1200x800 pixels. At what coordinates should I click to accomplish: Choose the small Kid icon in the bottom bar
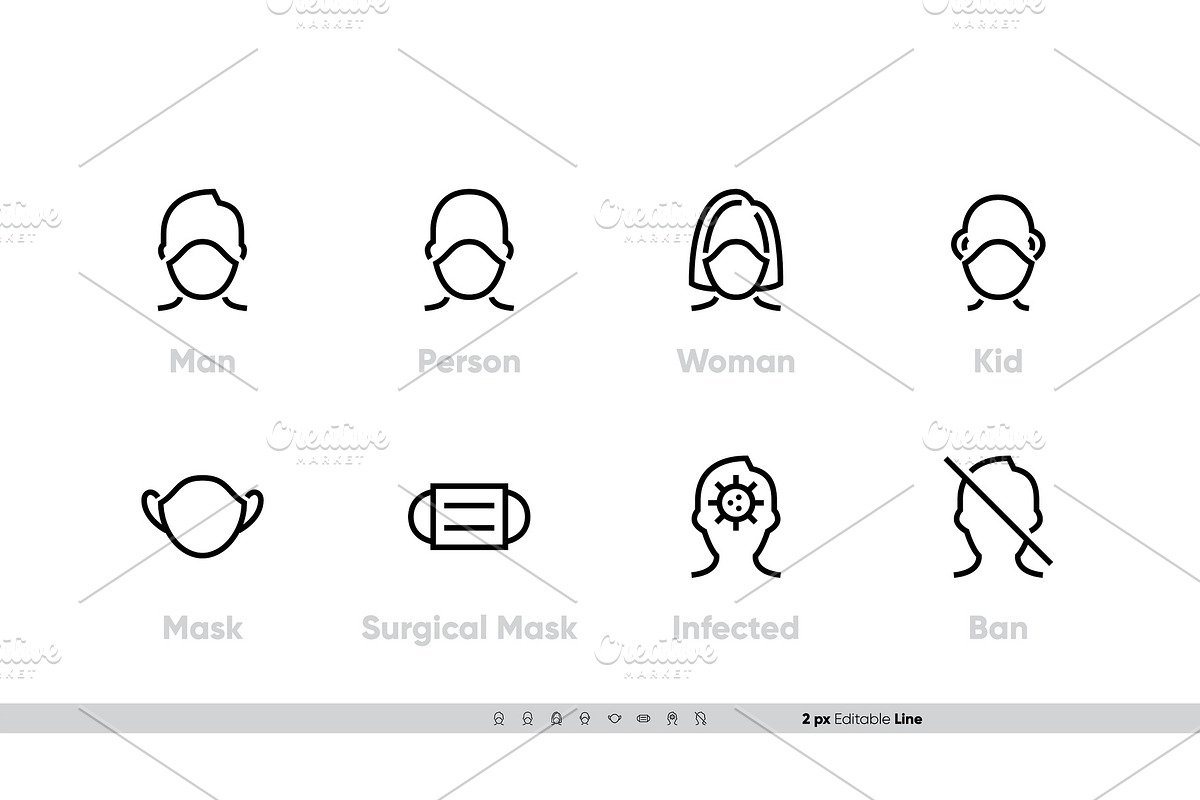(x=585, y=718)
